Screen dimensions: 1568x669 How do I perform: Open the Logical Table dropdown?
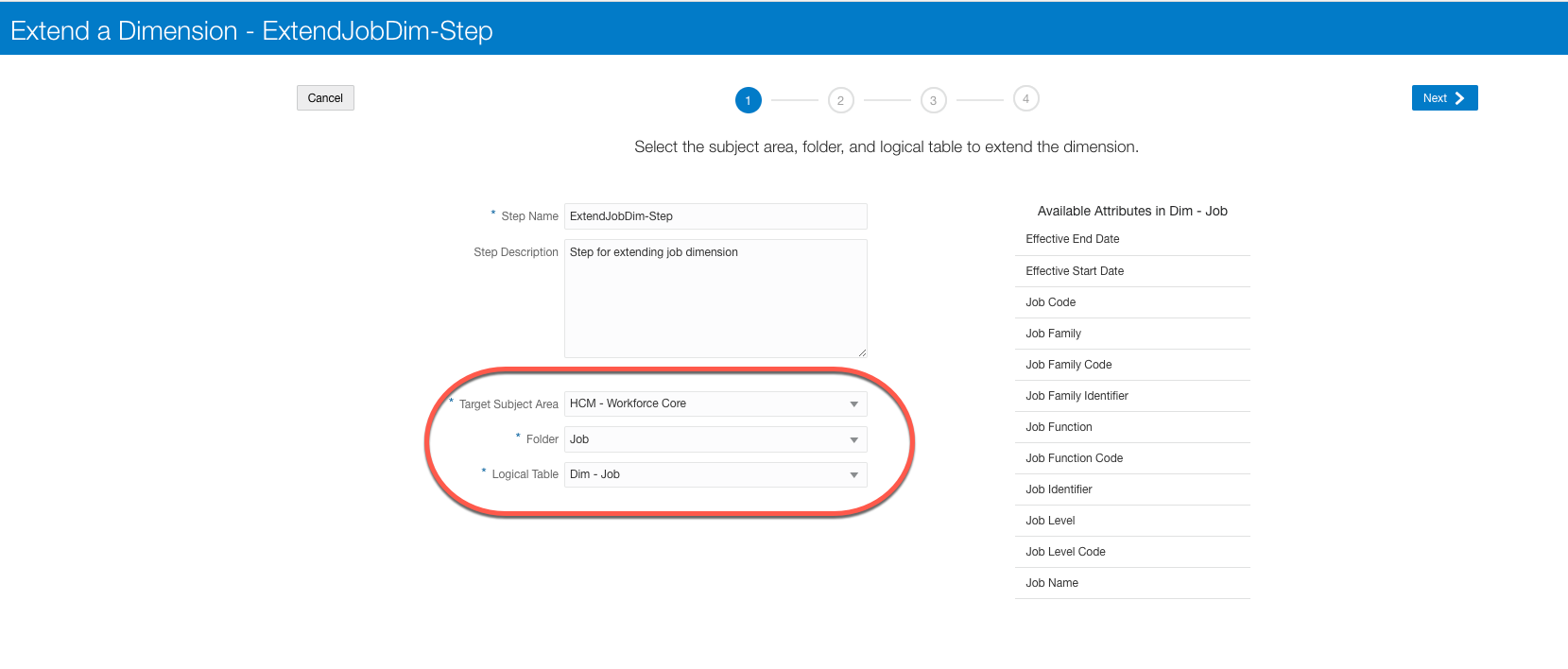click(x=715, y=474)
